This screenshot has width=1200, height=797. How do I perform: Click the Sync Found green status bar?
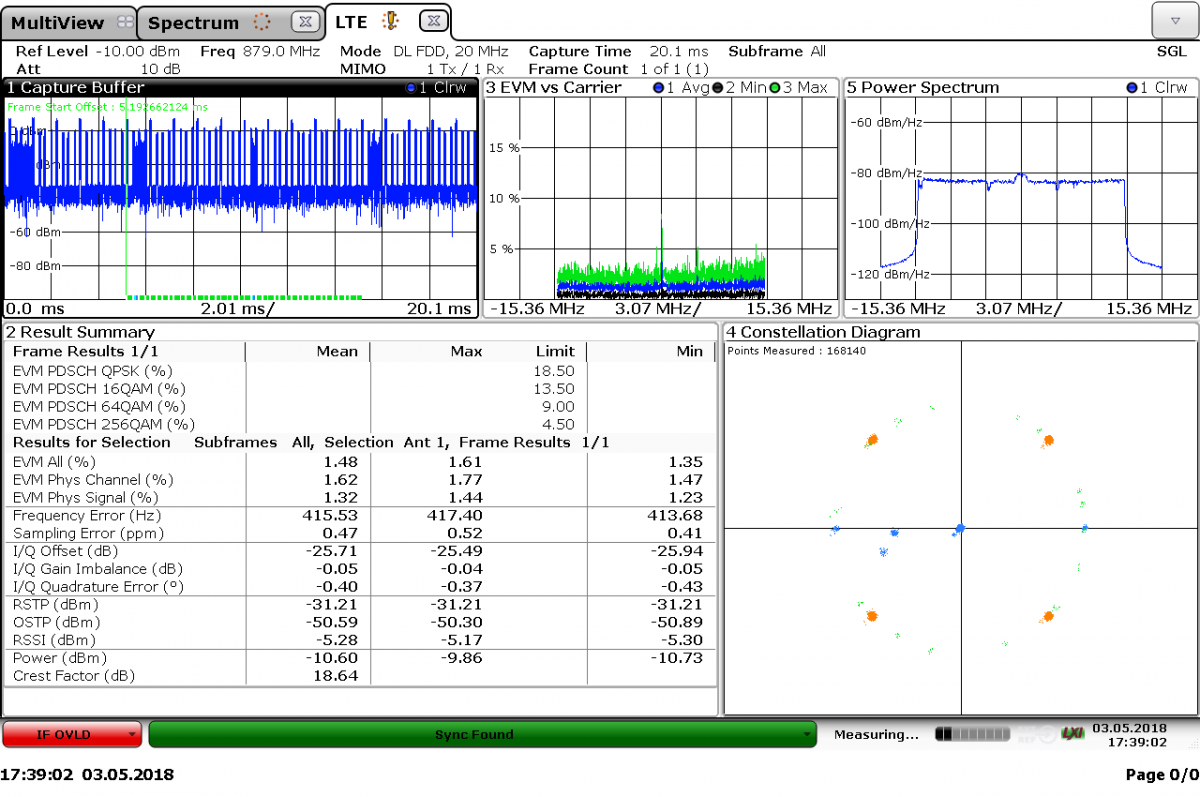tap(482, 734)
